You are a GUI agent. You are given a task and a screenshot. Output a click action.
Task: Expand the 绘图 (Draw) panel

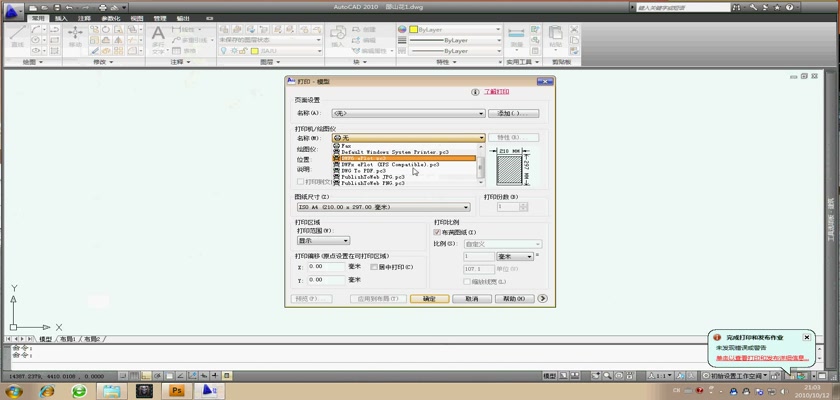(x=33, y=62)
